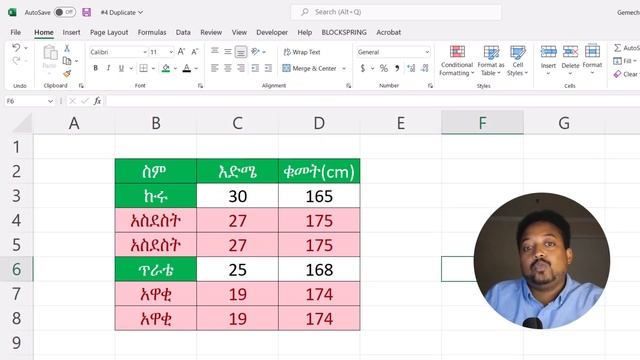Toggle Align Left
This screenshot has width=640, height=360.
pyautogui.click(x=215, y=68)
